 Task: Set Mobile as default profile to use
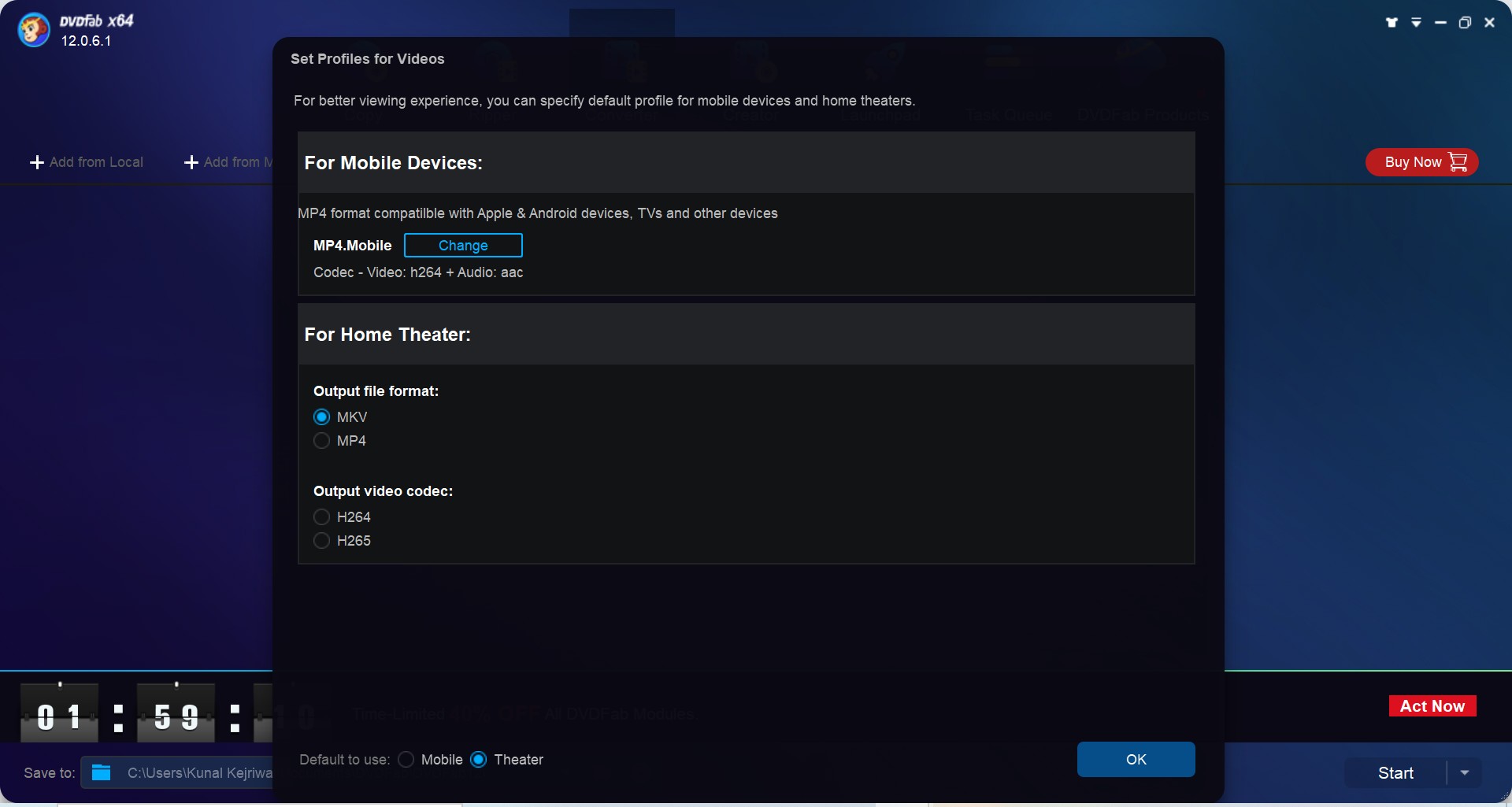click(x=406, y=759)
